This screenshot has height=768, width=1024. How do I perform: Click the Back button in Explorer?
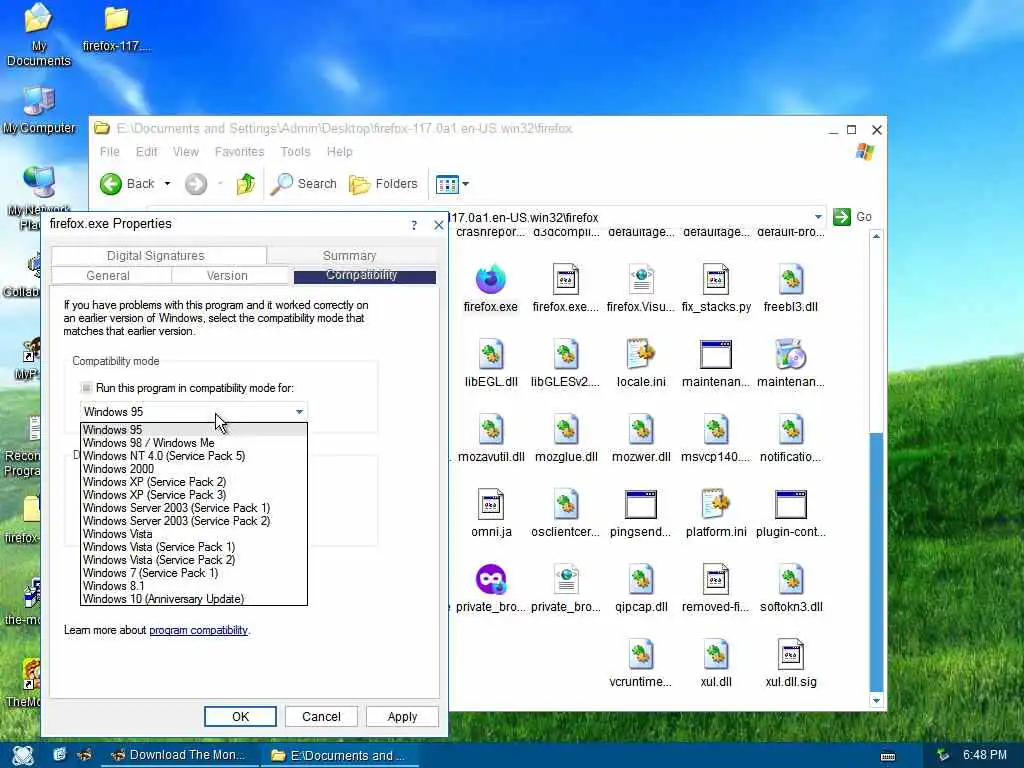(x=127, y=184)
